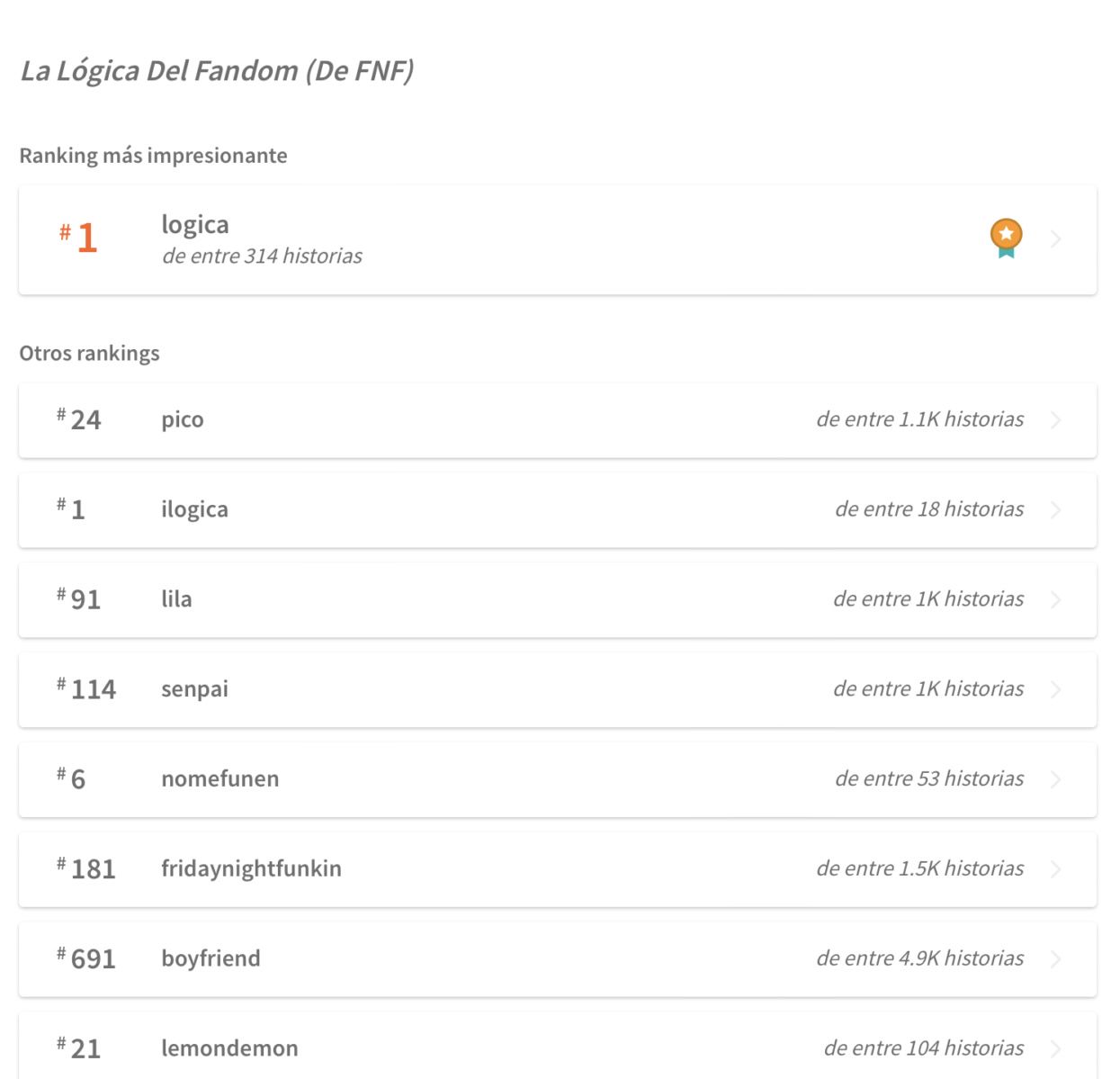Expand the pico ranking chevron arrow
Image resolution: width=1120 pixels, height=1079 pixels.
click(x=1056, y=420)
